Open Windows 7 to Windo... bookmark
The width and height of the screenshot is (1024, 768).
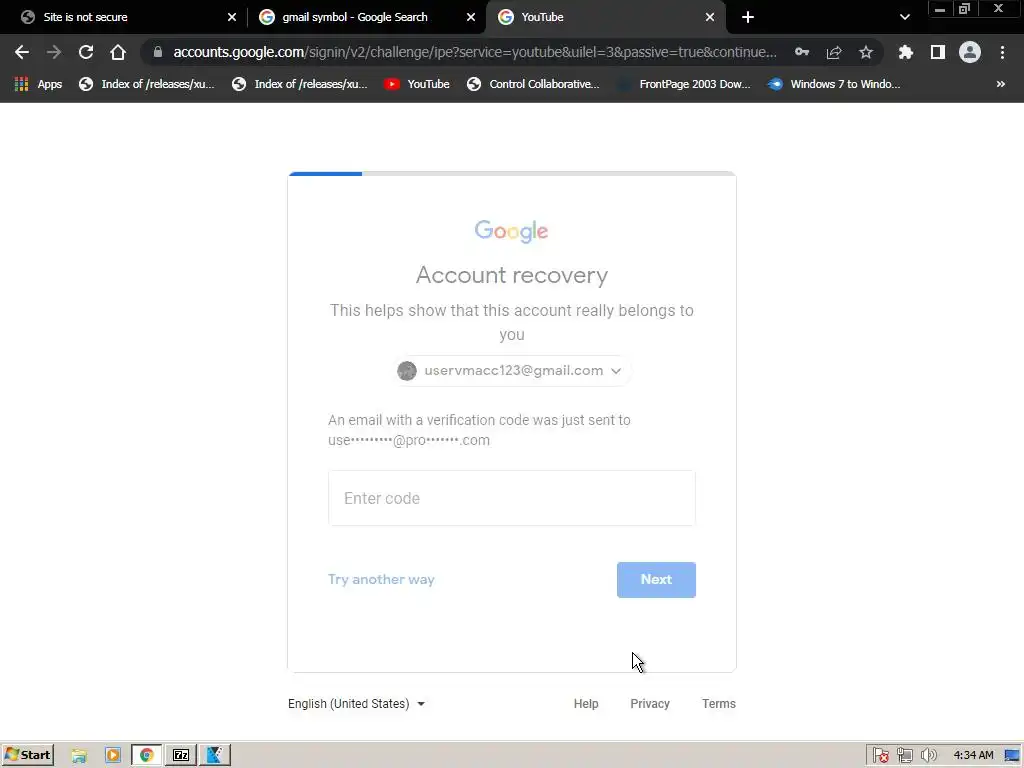click(x=834, y=84)
